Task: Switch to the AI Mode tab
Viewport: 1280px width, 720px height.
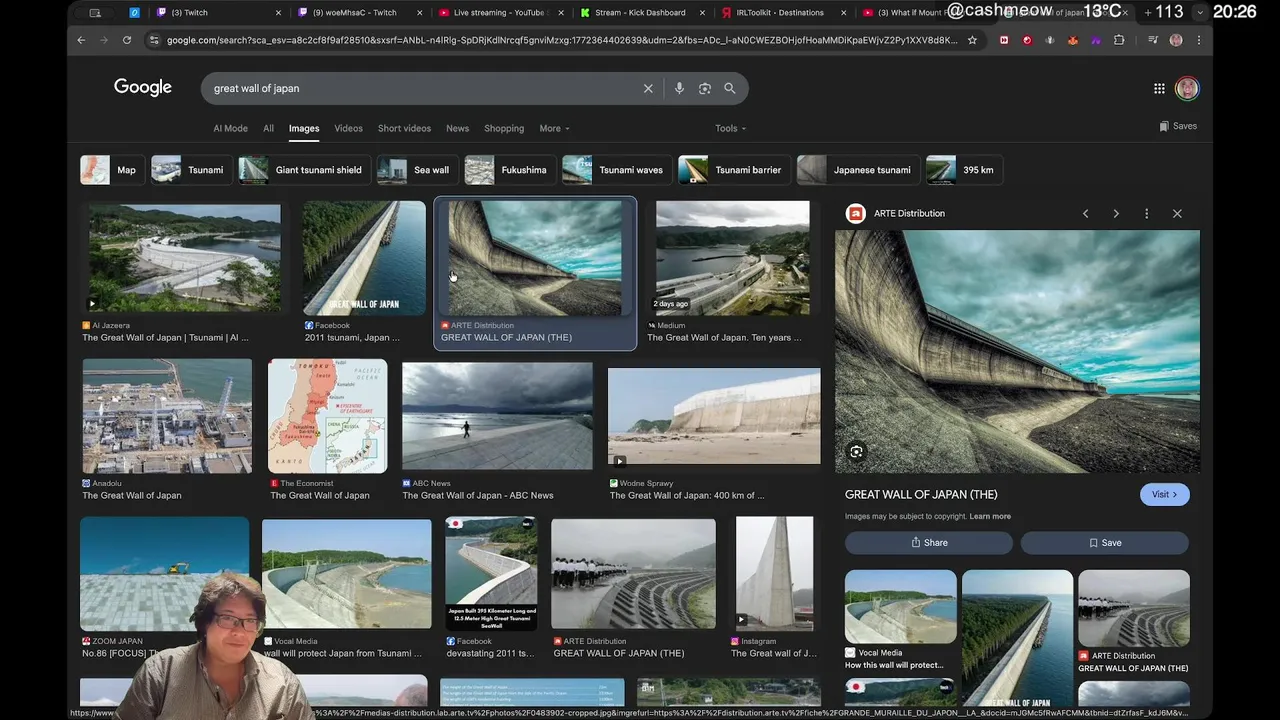Action: tap(230, 128)
